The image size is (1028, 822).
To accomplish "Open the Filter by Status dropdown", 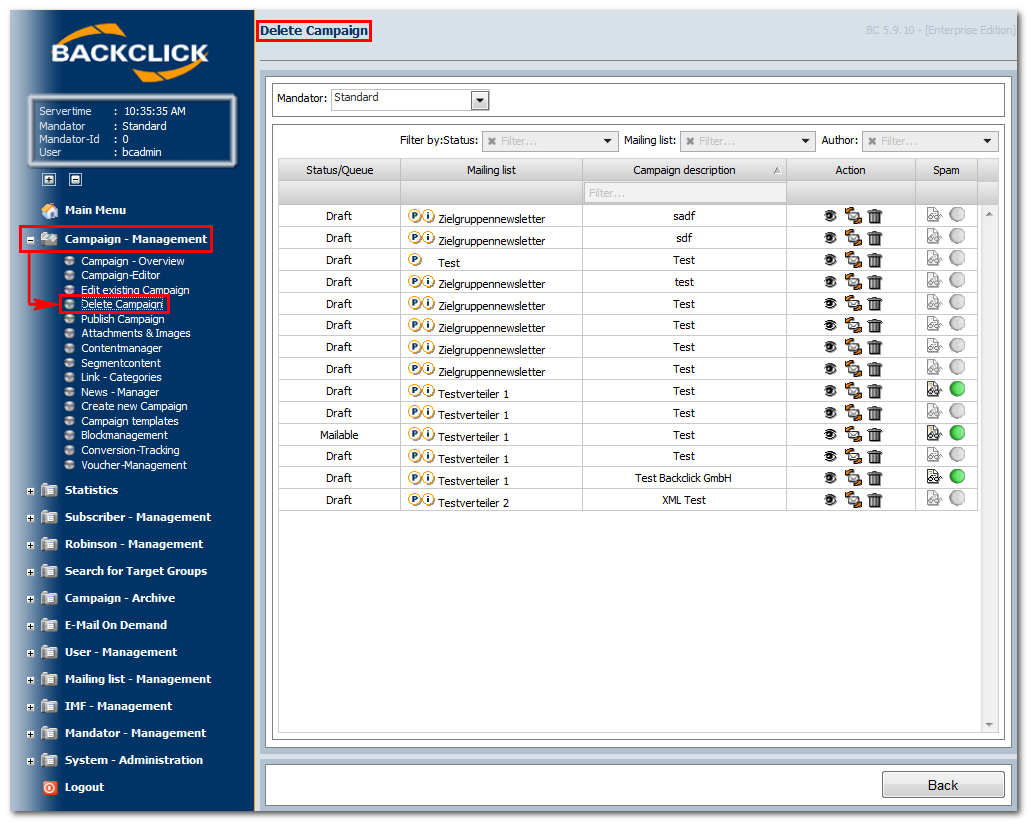I will tap(607, 141).
